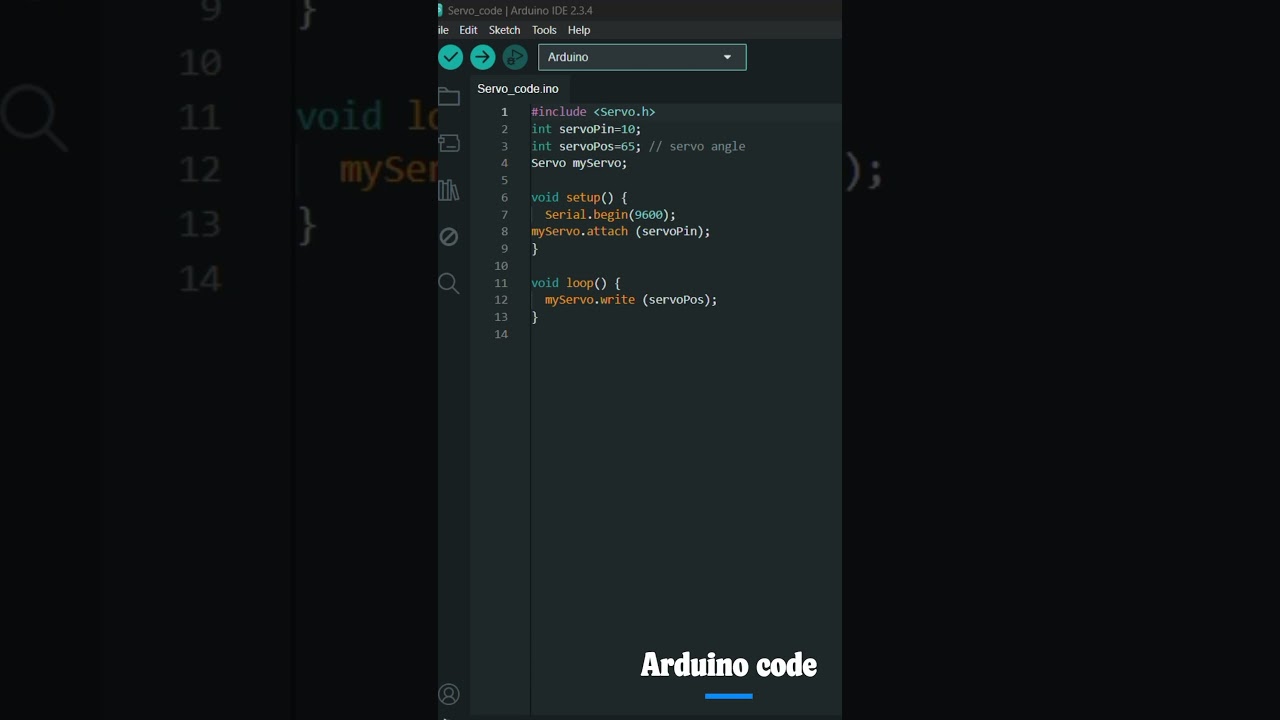
Task: Select the Servo_code.ino tab
Action: tap(518, 89)
